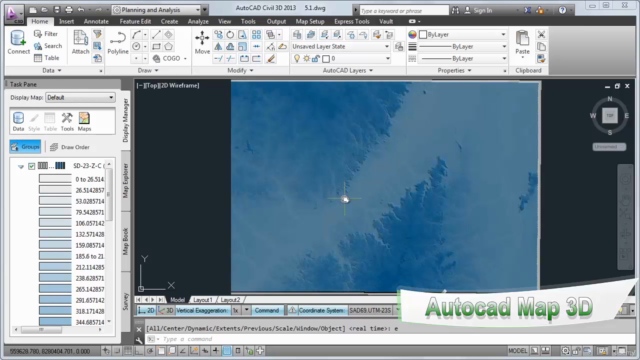Click the SAD69.UTM-23S coordinate system button

[x=370, y=311]
